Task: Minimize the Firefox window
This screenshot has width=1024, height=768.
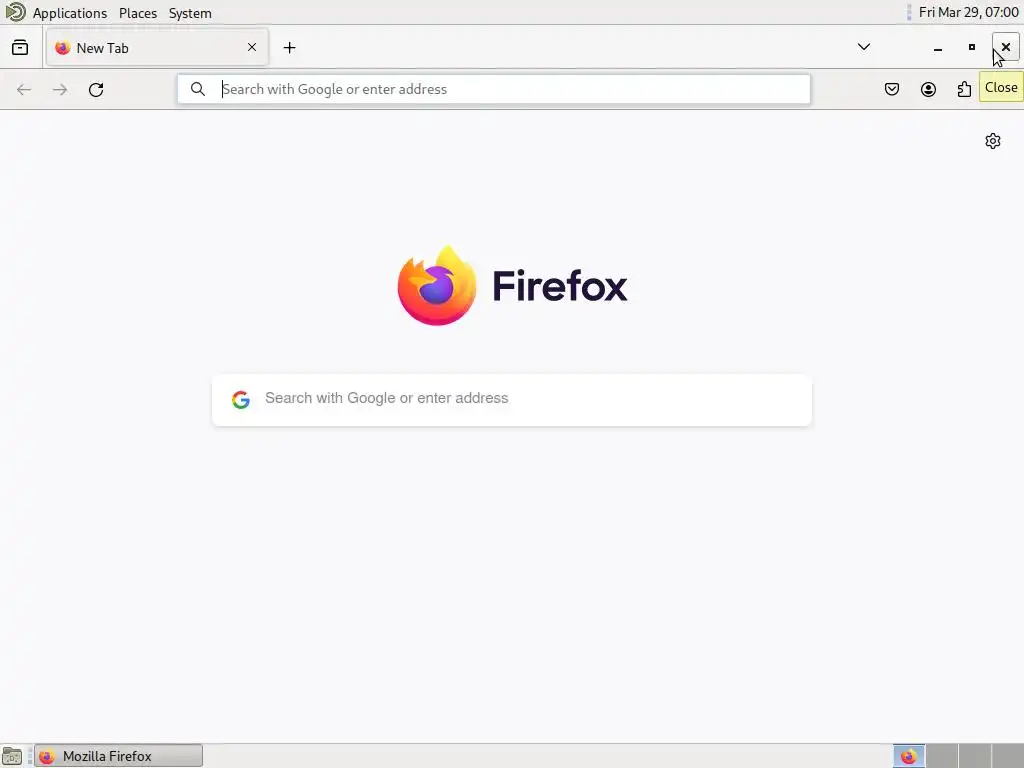Action: click(x=938, y=48)
